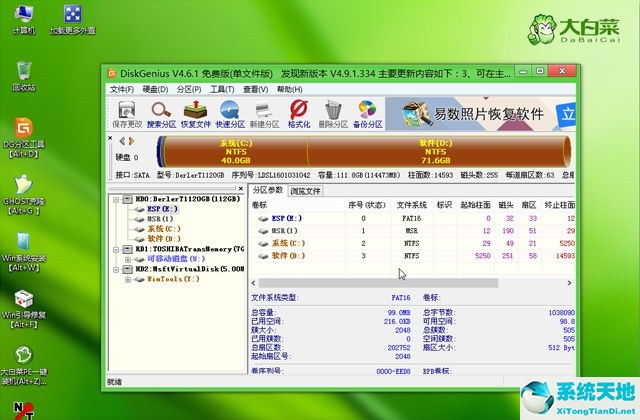Viewport: 640px width, 420px height.
Task: Click the 文件系统 column header
Action: (411, 205)
